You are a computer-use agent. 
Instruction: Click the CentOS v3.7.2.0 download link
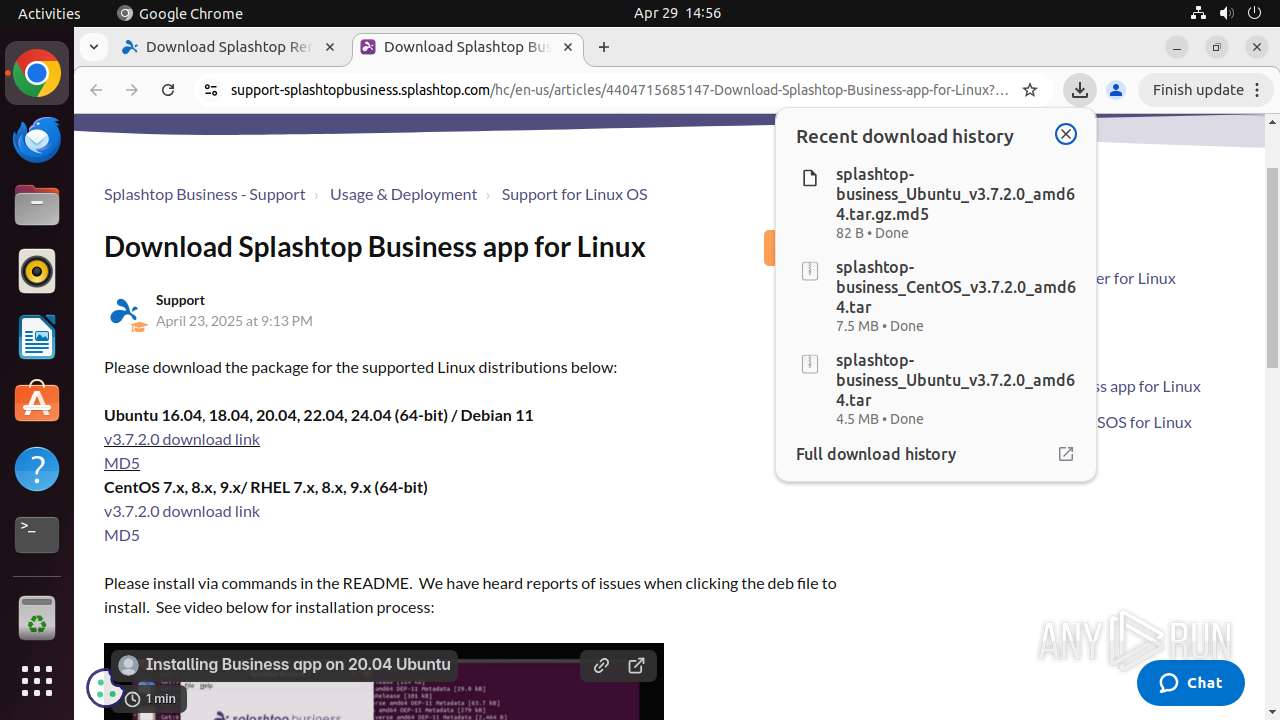pyautogui.click(x=182, y=511)
